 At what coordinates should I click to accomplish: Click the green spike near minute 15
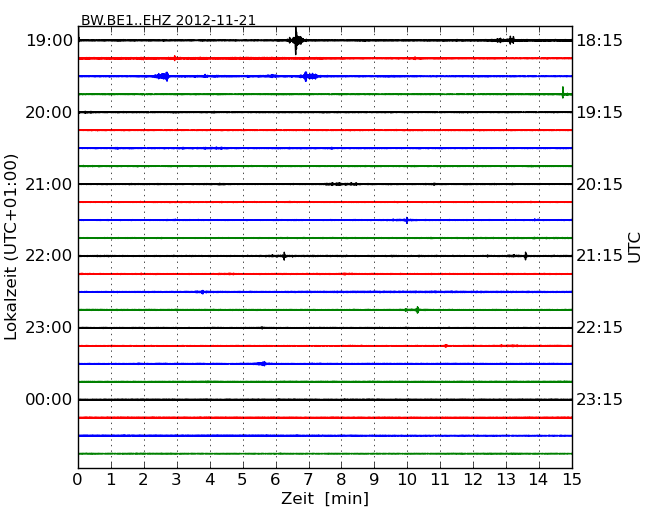(x=563, y=92)
